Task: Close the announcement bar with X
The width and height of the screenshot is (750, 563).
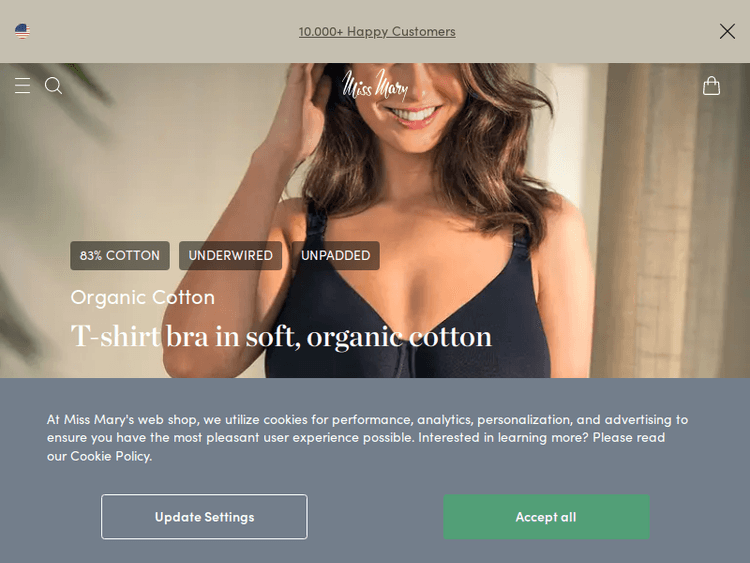Action: pyautogui.click(x=727, y=32)
